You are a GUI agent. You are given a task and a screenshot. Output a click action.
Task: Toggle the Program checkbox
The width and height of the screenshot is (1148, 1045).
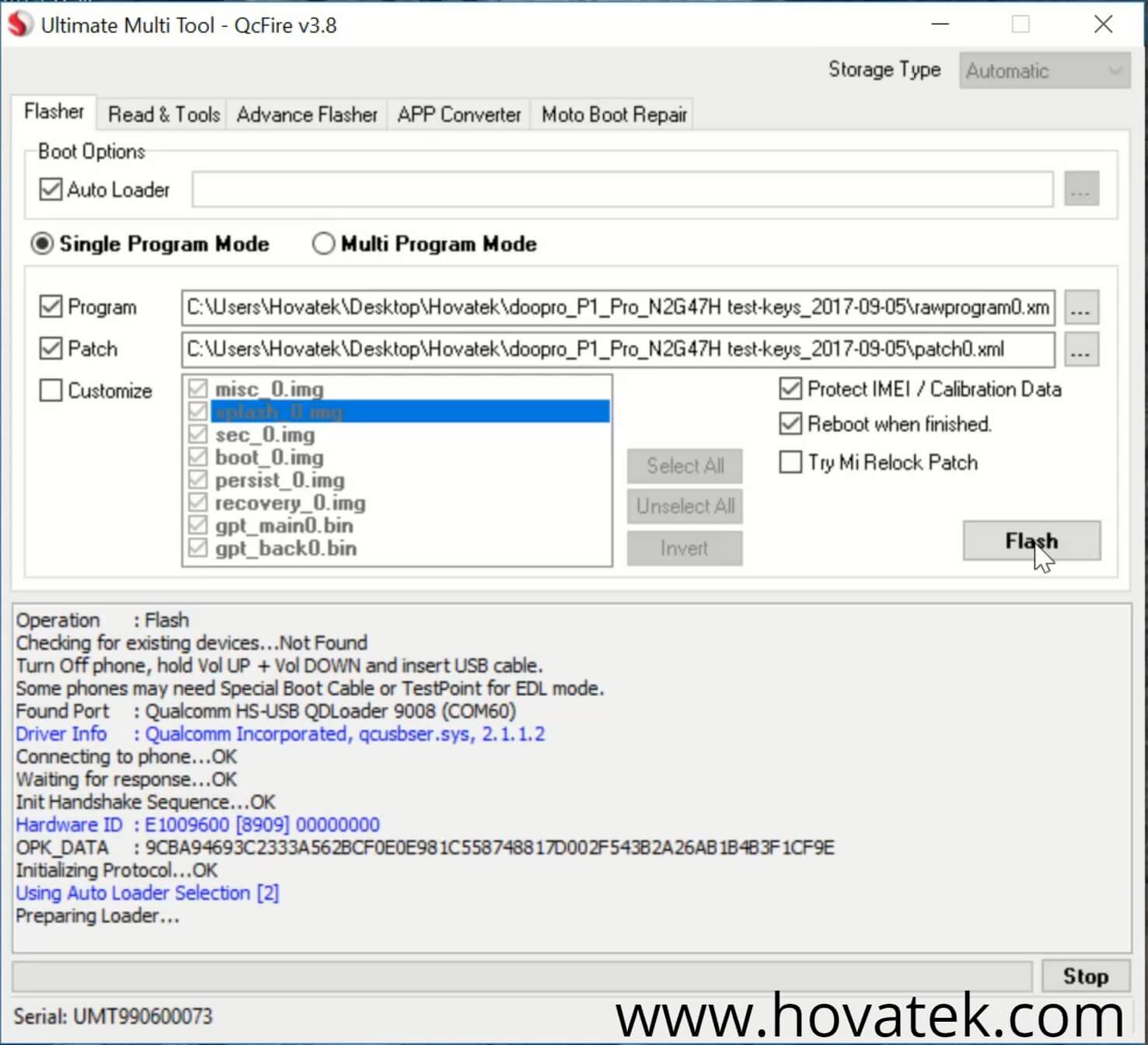(51, 307)
